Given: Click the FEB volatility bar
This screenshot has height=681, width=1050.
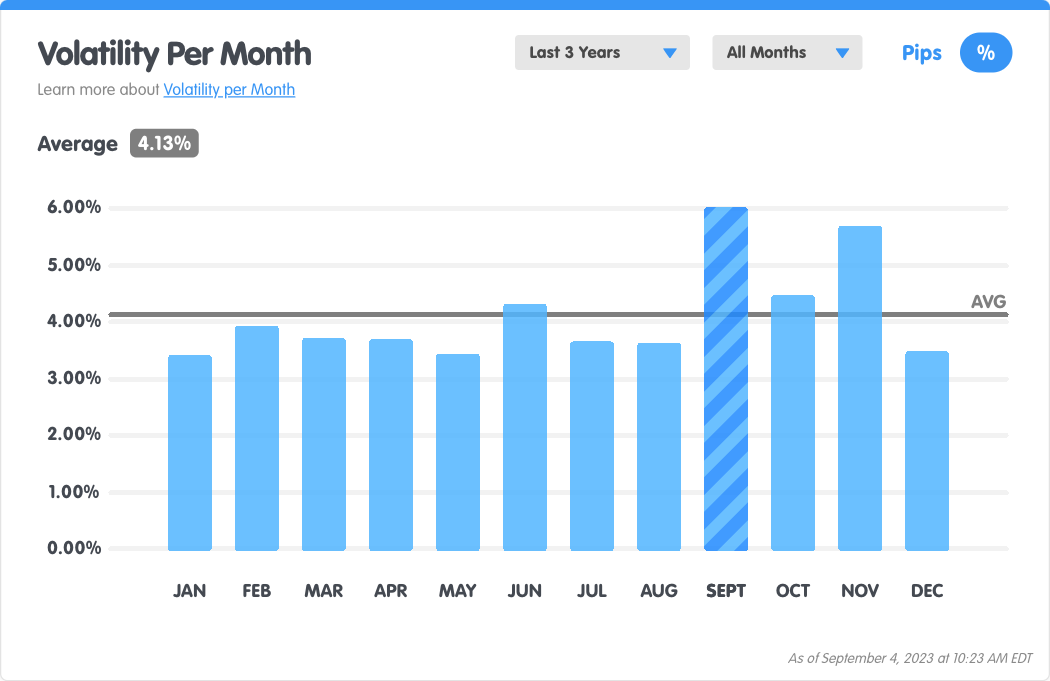Looking at the screenshot, I should click(257, 439).
